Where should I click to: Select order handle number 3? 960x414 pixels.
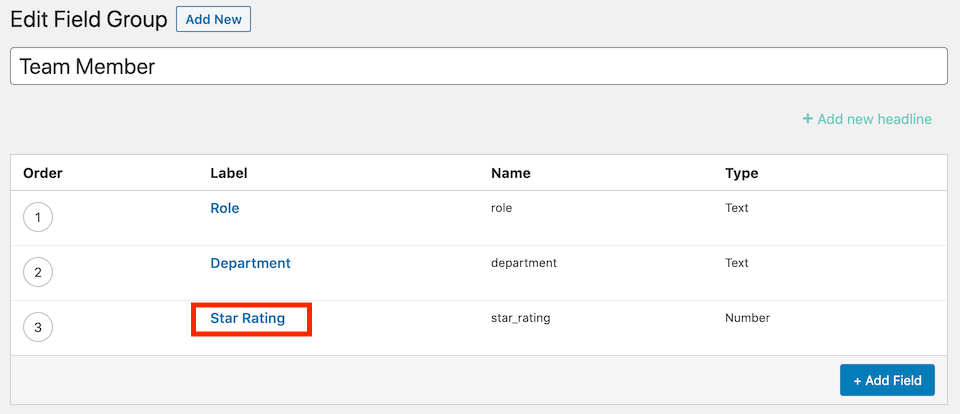38,328
